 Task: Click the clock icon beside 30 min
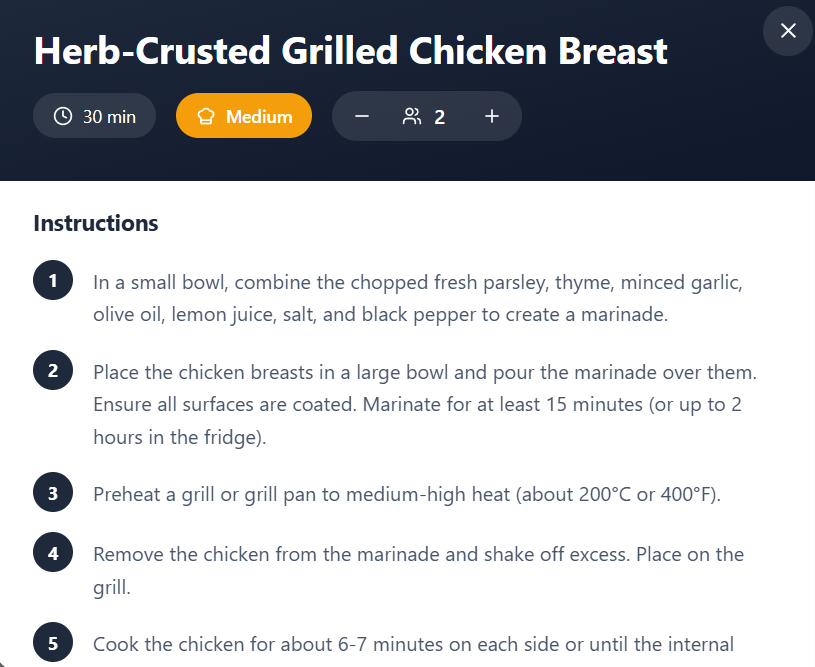(x=63, y=116)
